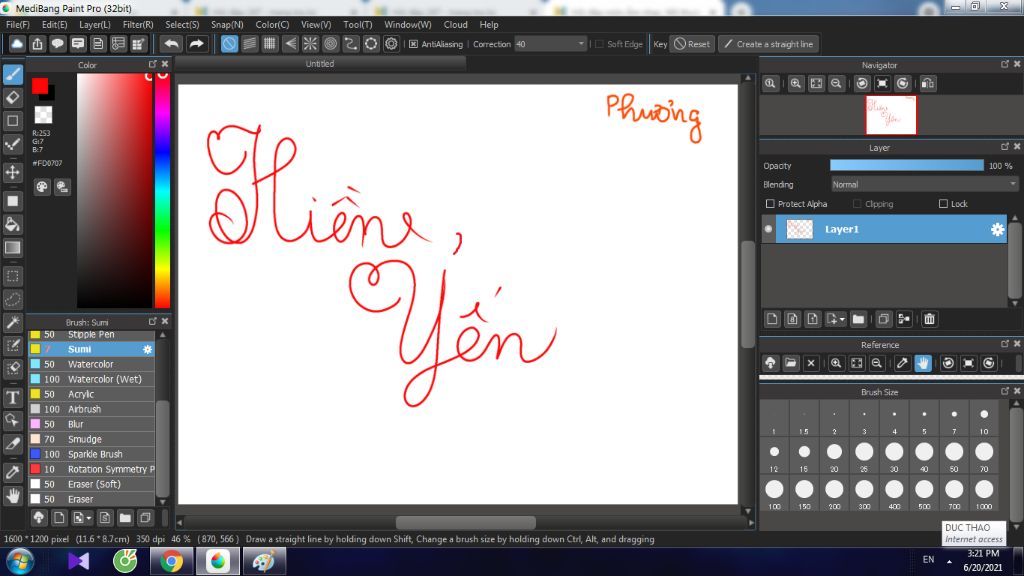The width and height of the screenshot is (1024, 576).
Task: Select the Gradient tool
Action: (12, 248)
